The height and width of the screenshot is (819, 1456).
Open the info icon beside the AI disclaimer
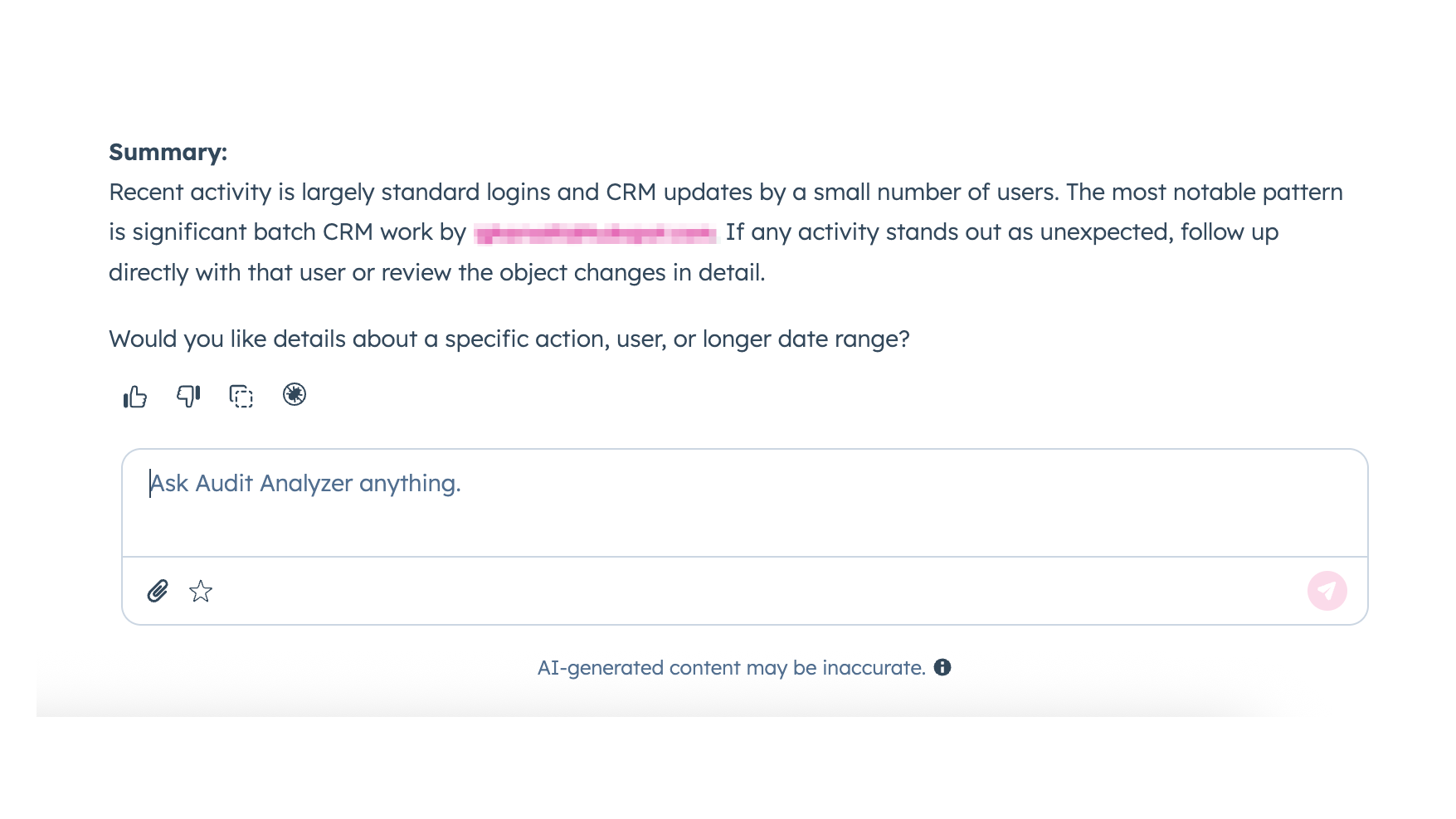[x=942, y=667]
